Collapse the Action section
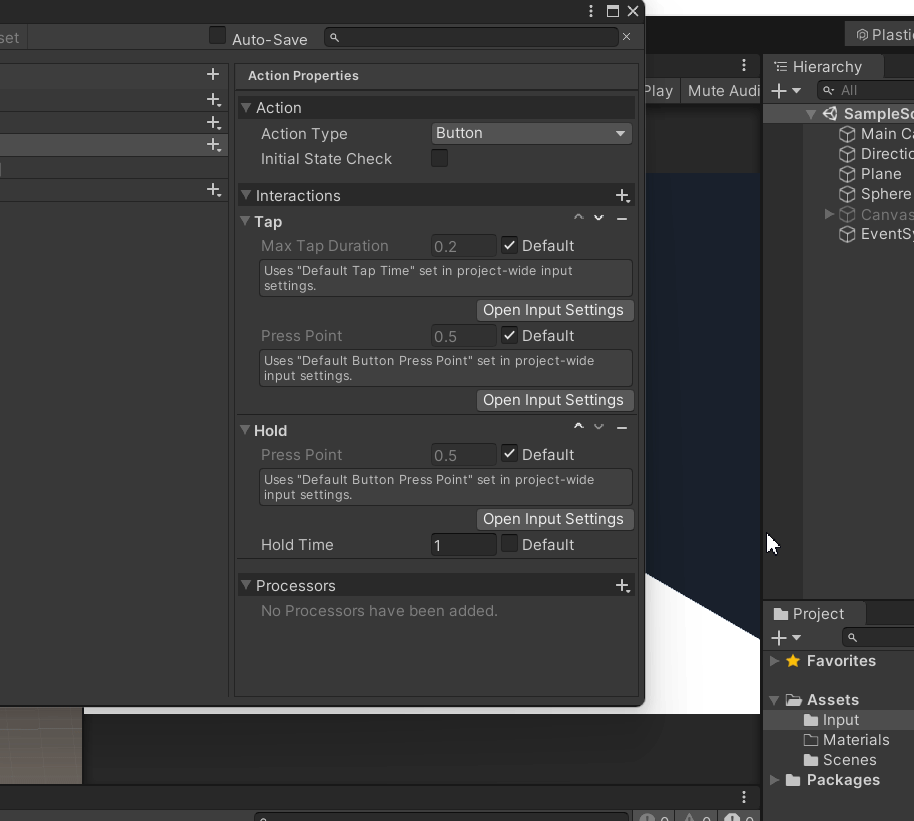The image size is (914, 821). [x=246, y=108]
